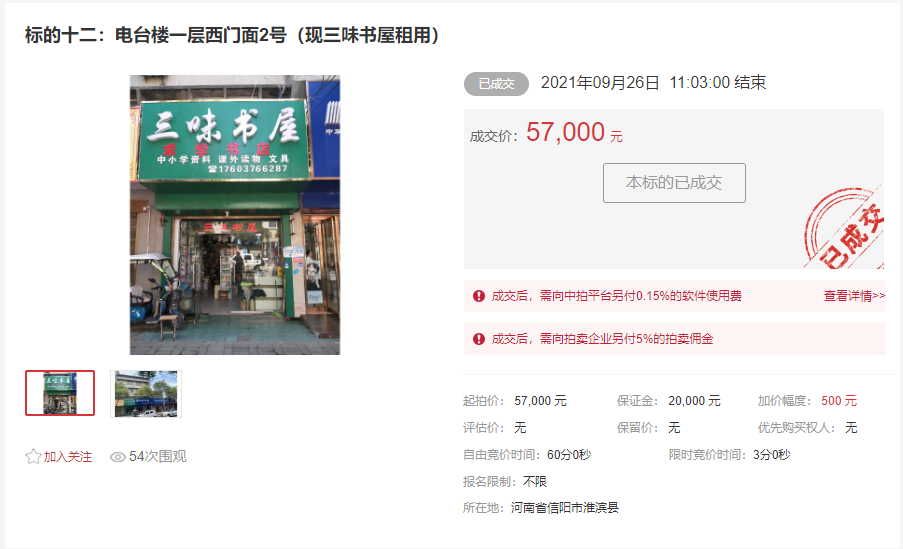
Task: Click the location 河南省信阳市淮滨县 text
Action: pyautogui.click(x=565, y=508)
